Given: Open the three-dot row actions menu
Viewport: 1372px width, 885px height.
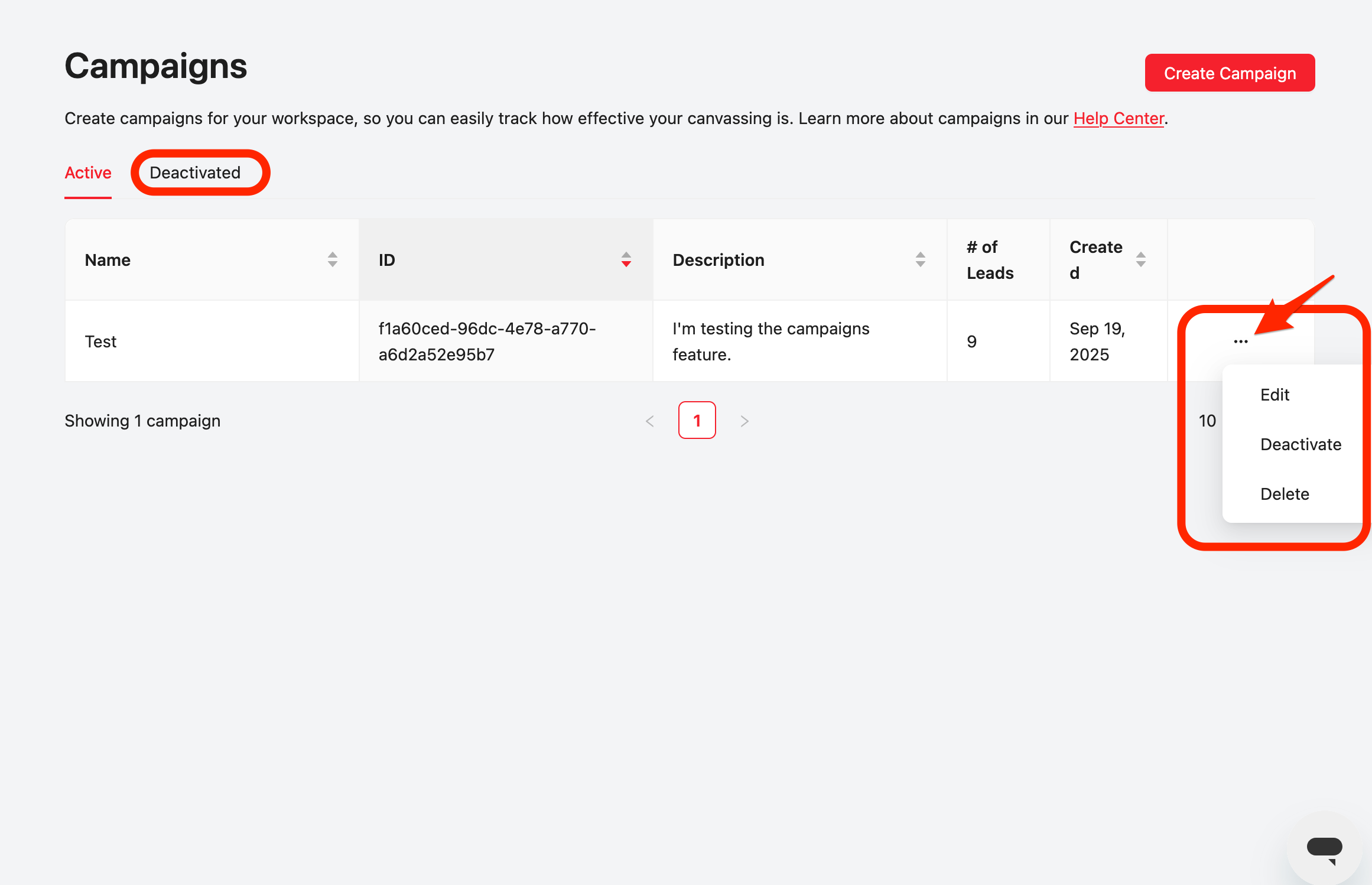Looking at the screenshot, I should pos(1240,341).
